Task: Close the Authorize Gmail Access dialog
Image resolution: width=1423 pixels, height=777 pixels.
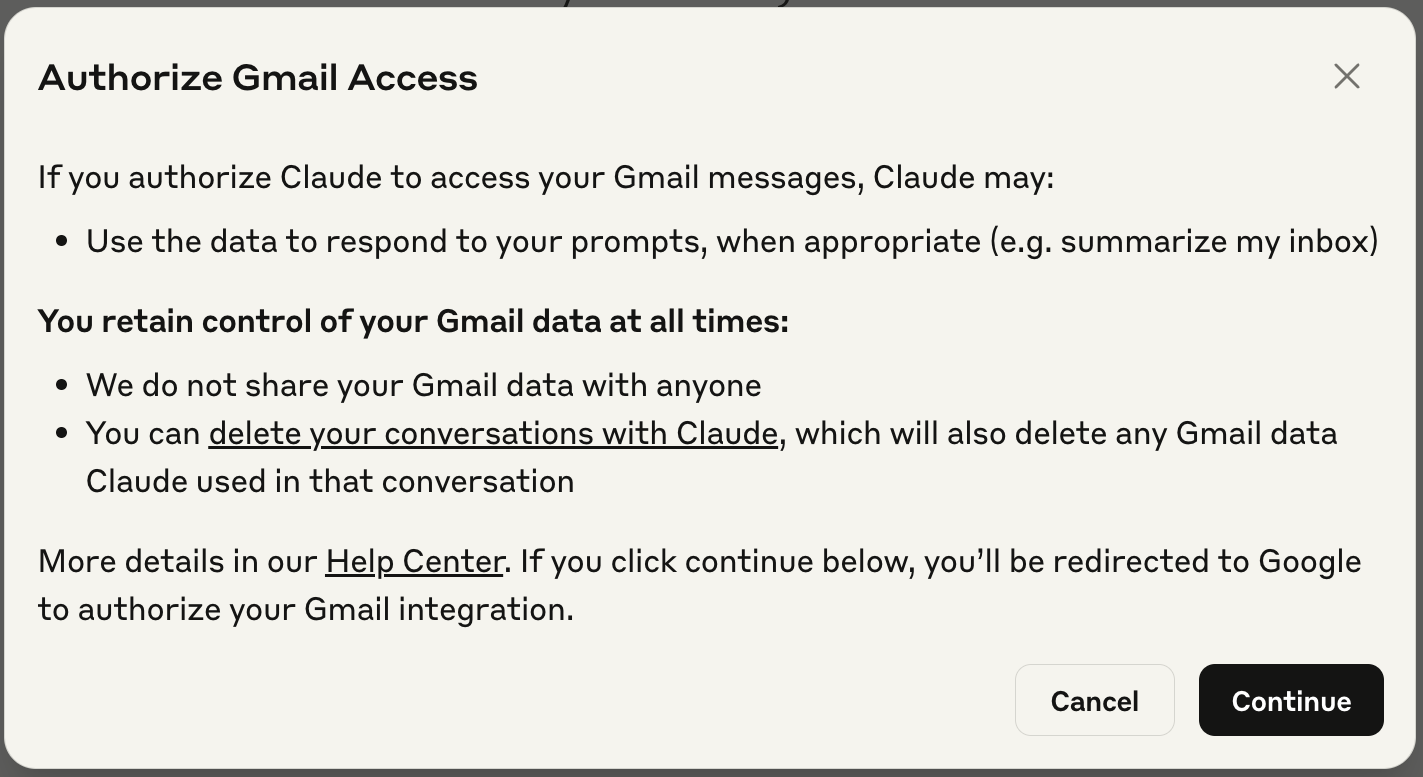Action: click(1346, 76)
